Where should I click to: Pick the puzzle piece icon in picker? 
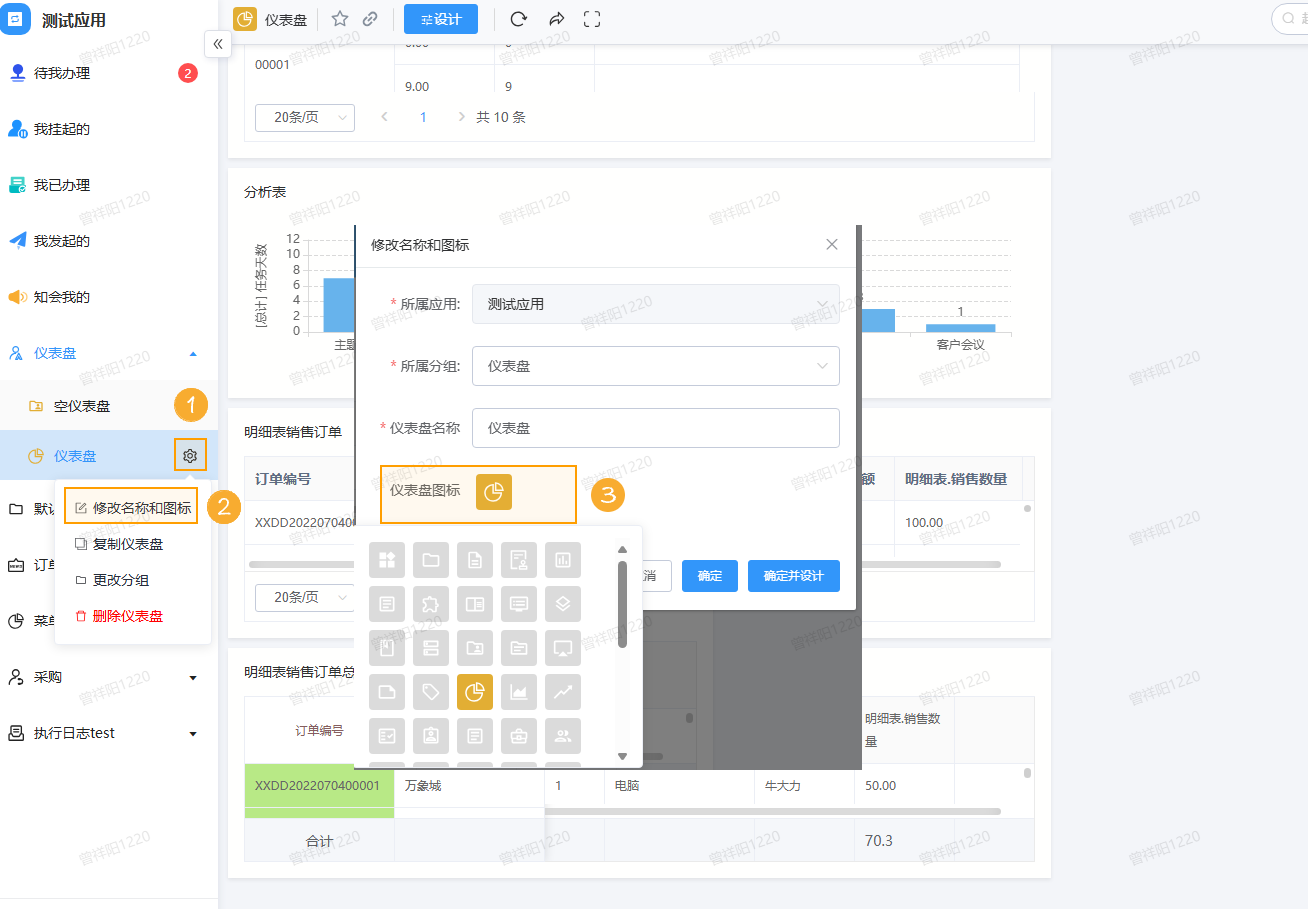pos(431,604)
